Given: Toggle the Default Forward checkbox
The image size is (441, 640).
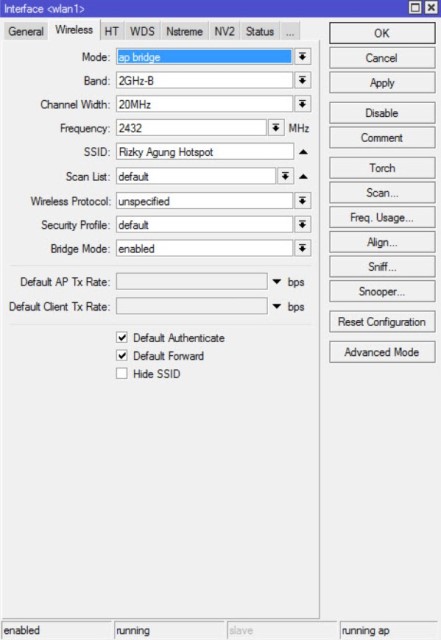Looking at the screenshot, I should point(122,356).
